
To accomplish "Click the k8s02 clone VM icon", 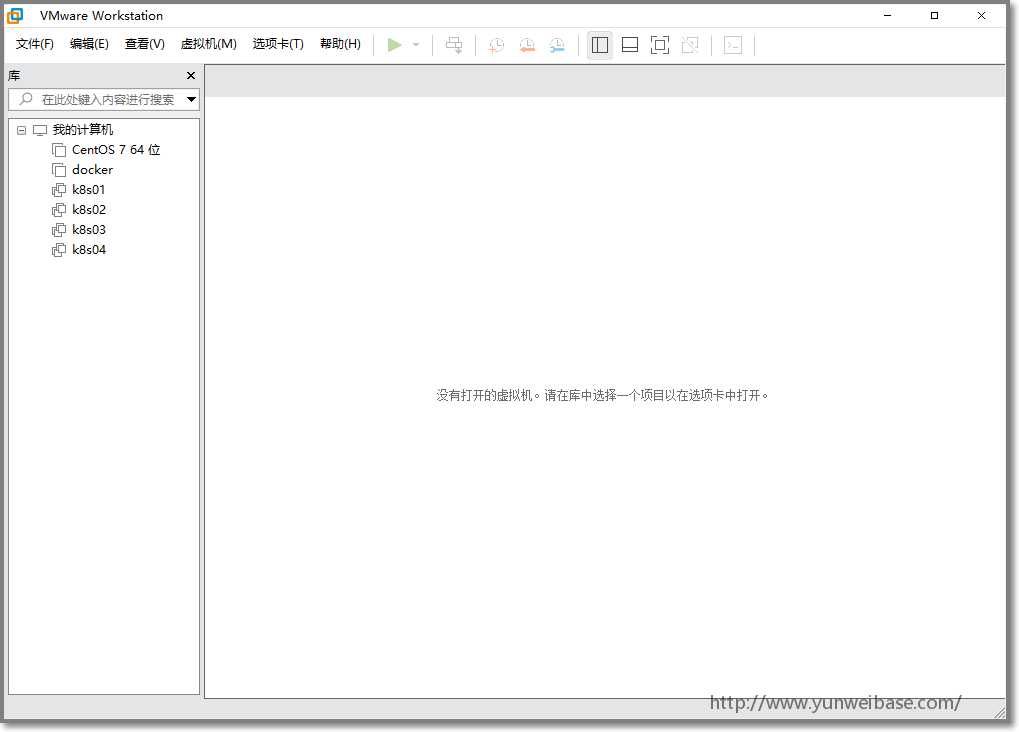I will pyautogui.click(x=59, y=210).
